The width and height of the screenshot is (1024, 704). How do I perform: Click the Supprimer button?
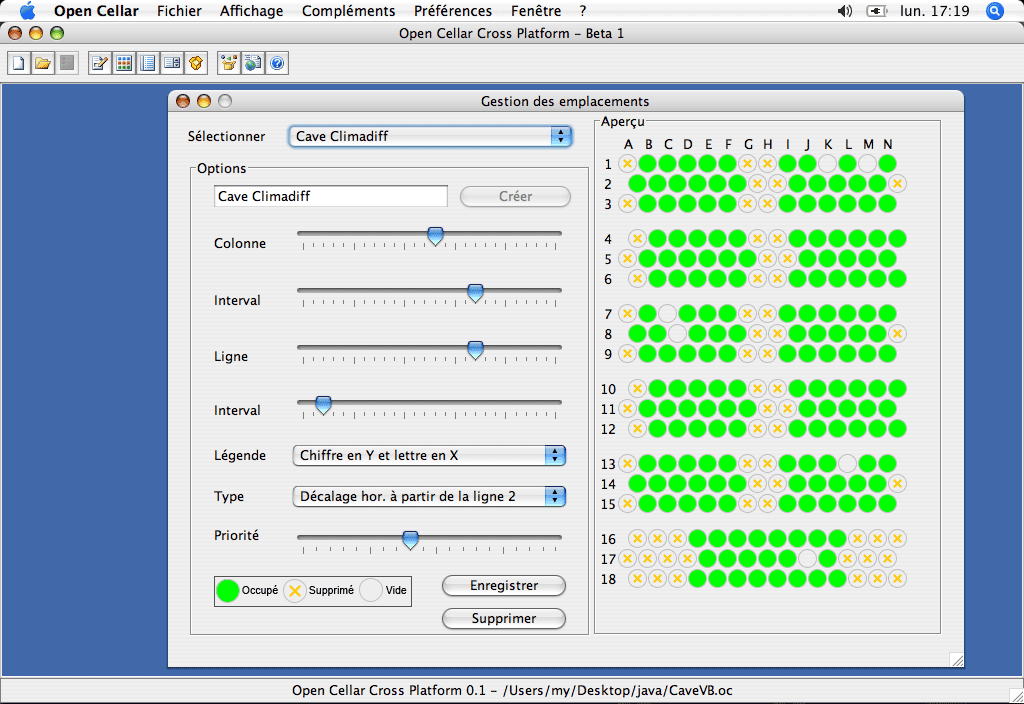[x=504, y=618]
